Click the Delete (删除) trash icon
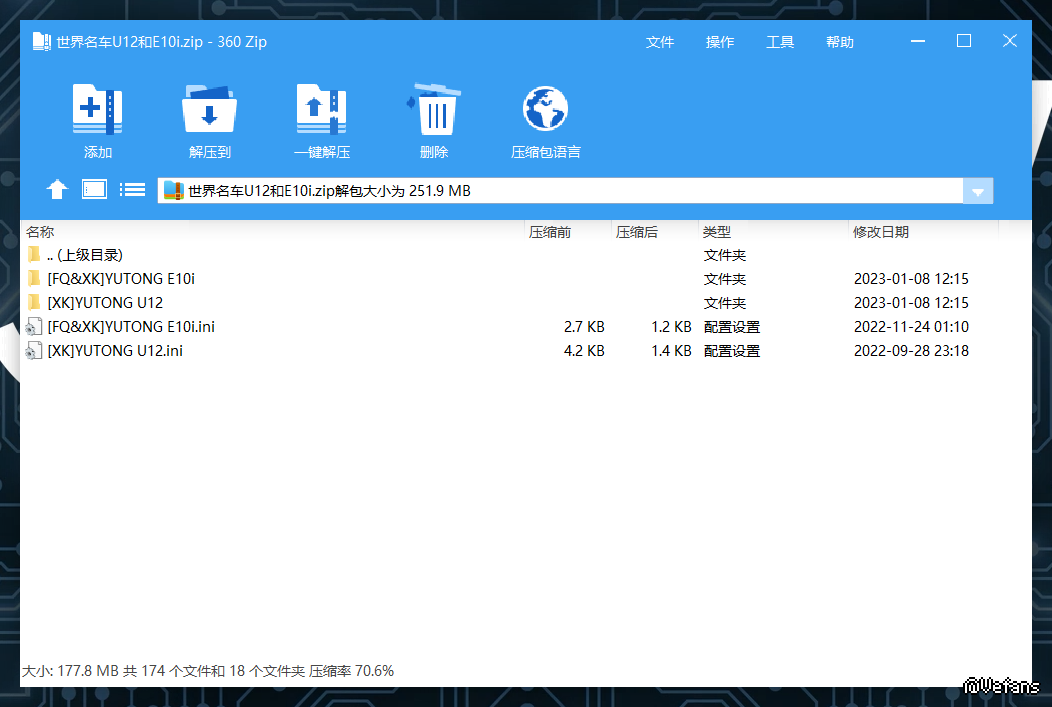The width and height of the screenshot is (1052, 707). pyautogui.click(x=434, y=110)
